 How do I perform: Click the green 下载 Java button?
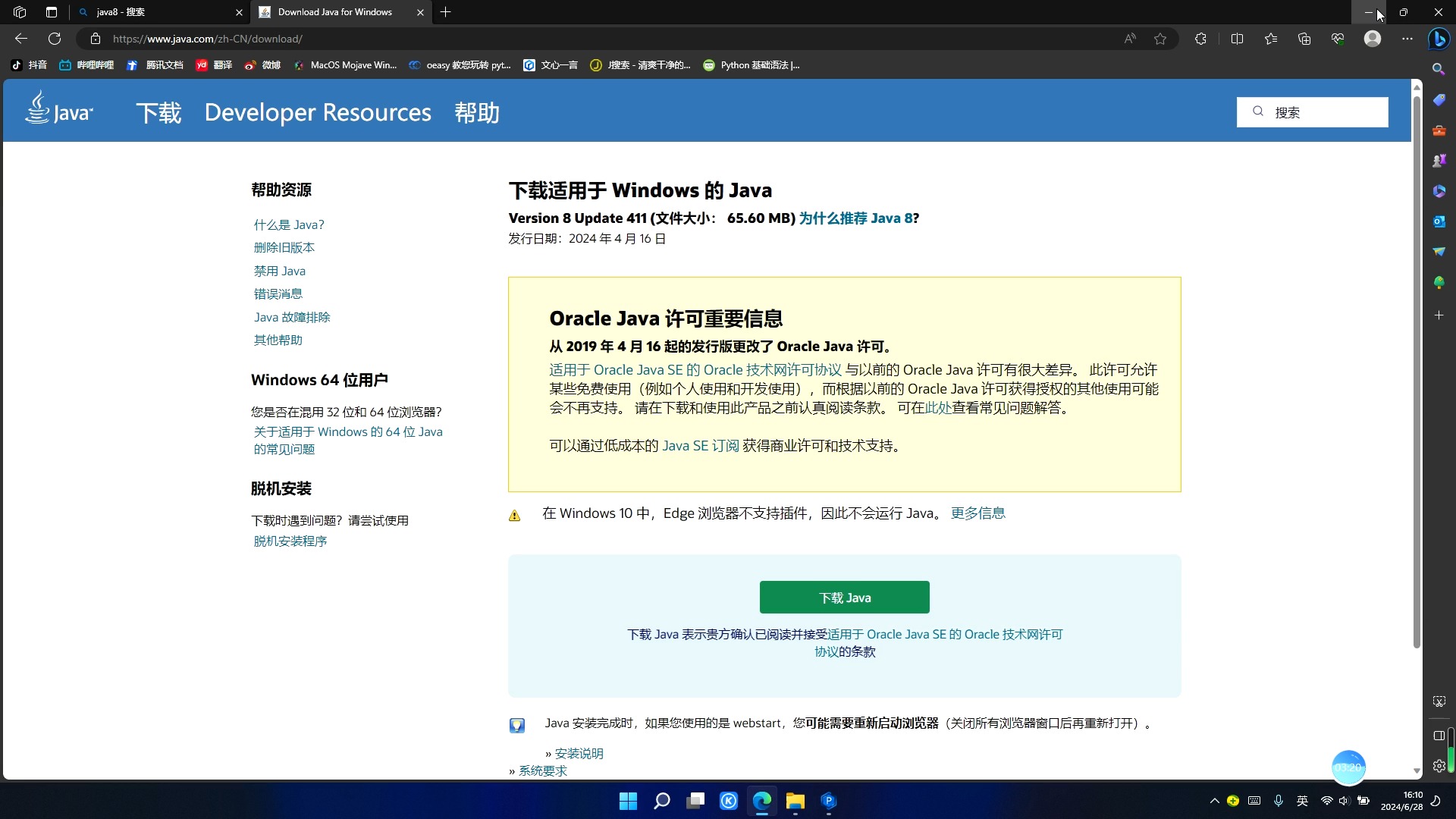click(845, 598)
